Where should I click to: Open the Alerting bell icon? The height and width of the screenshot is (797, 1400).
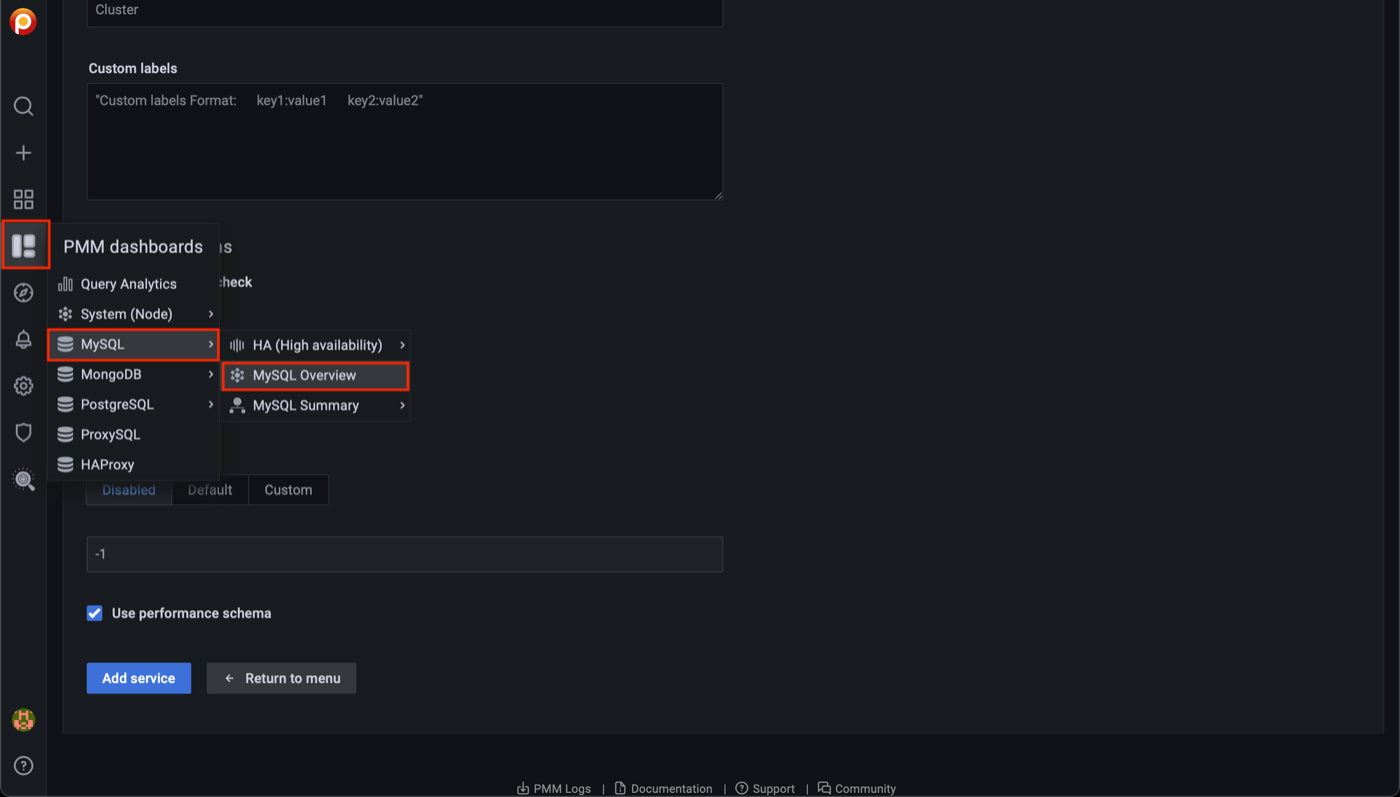(x=23, y=339)
